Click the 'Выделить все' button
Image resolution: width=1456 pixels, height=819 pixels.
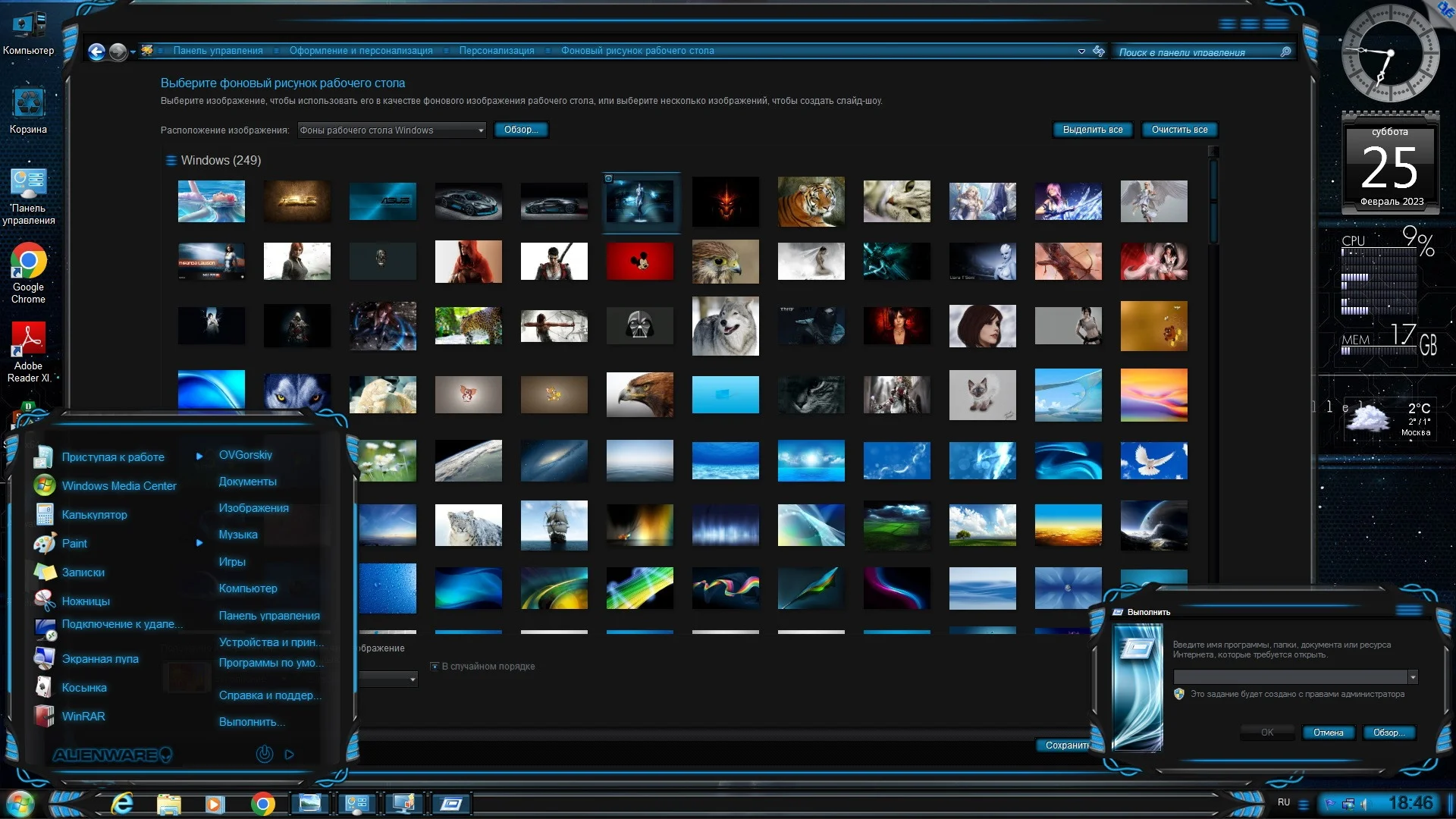1092,130
